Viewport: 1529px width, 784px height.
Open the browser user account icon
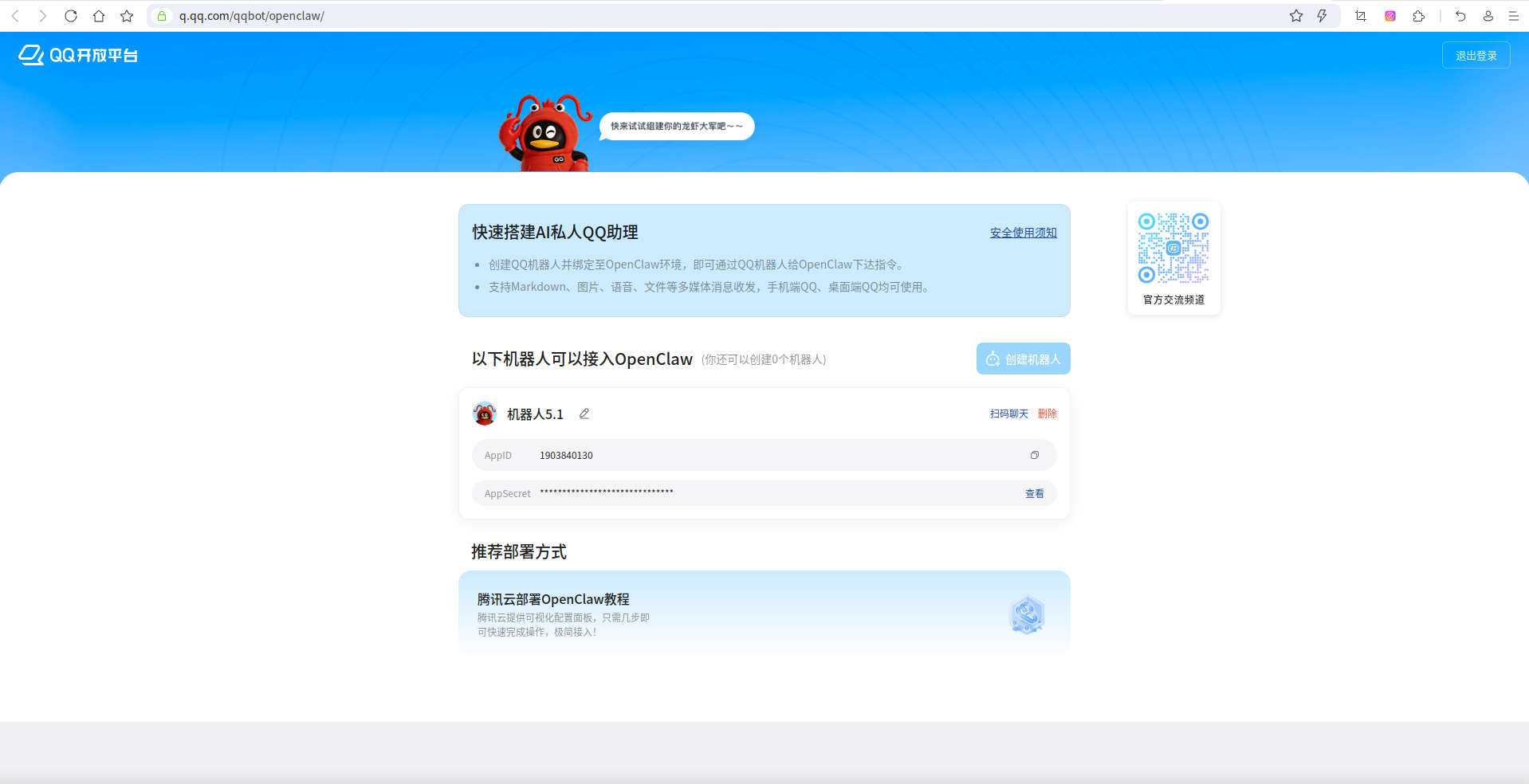(1488, 16)
